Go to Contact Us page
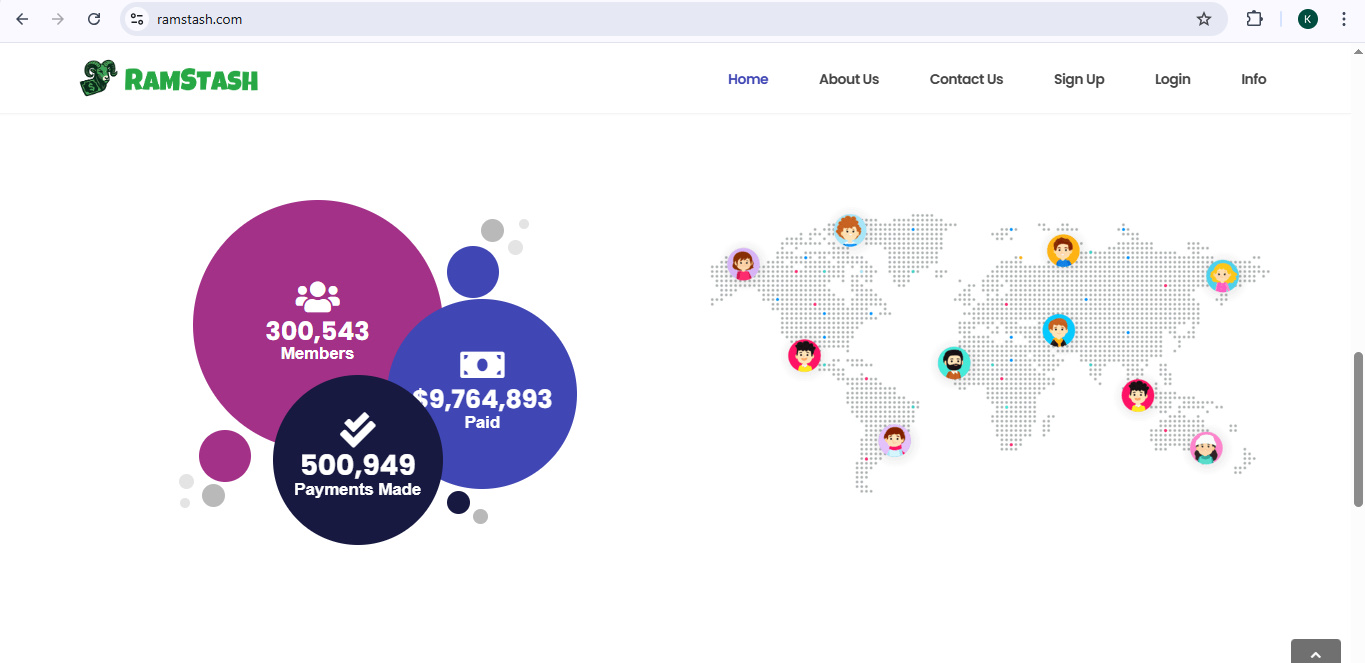This screenshot has width=1365, height=663. [x=966, y=79]
